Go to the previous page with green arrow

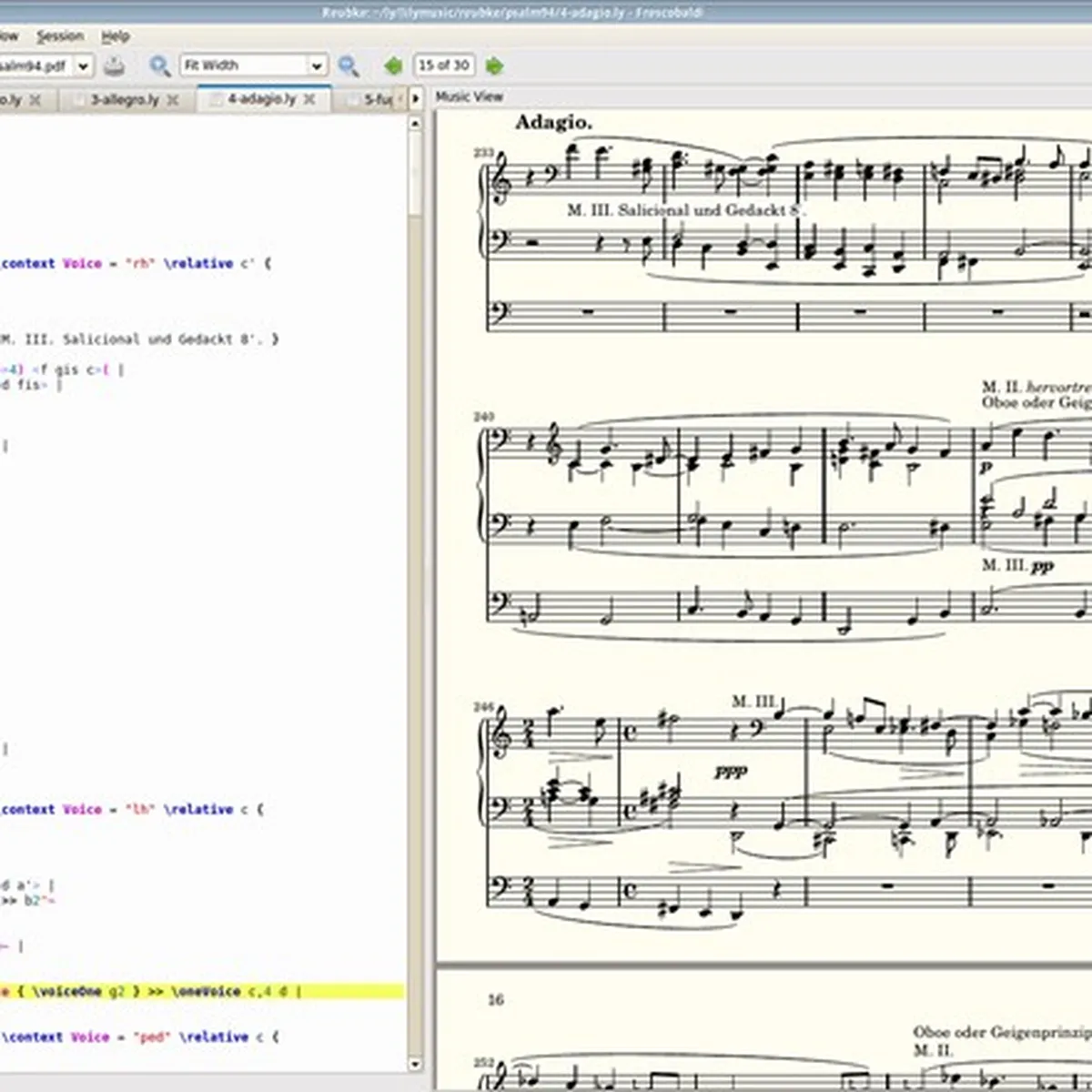tap(393, 66)
